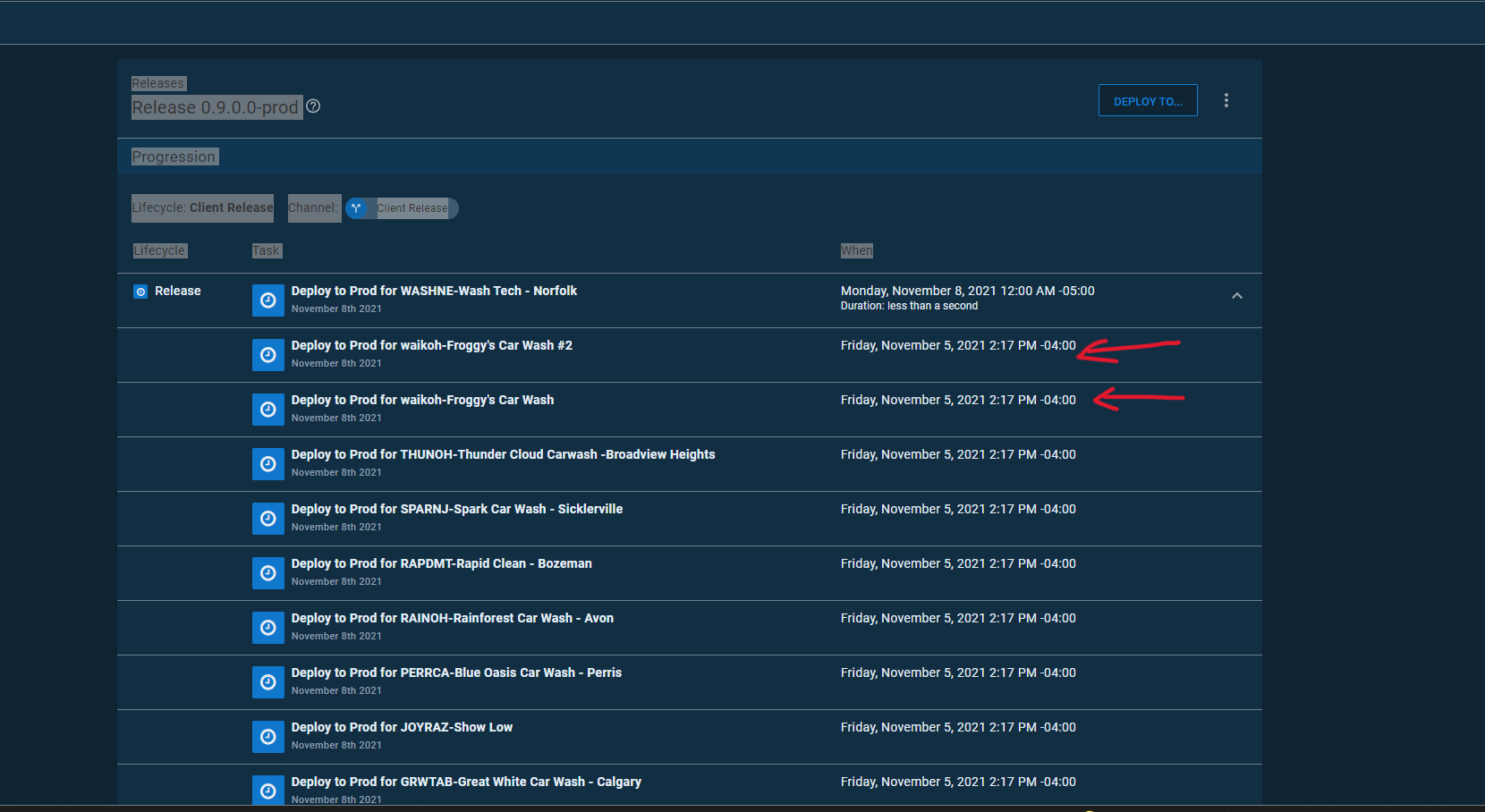Click the Release lifecycle status icon
1485x812 pixels.
coord(140,291)
